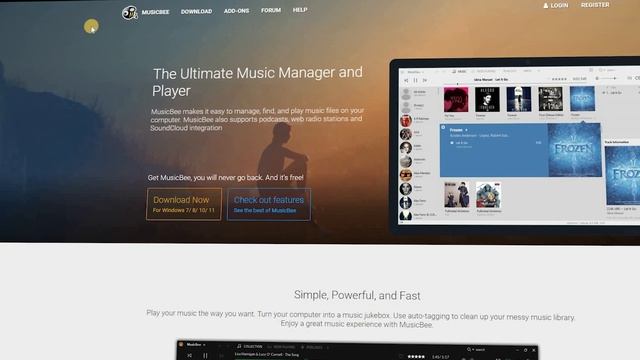Viewport: 640px width, 360px height.
Task: Open the ADD-ONS menu item
Action: point(236,11)
